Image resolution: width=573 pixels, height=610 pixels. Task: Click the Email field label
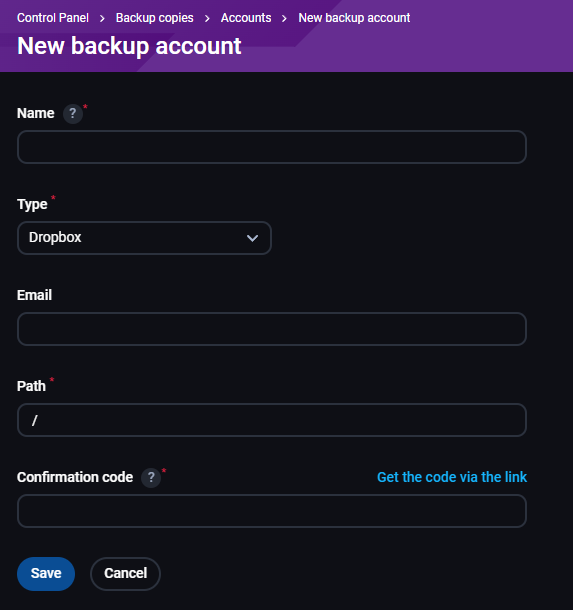pos(34,295)
